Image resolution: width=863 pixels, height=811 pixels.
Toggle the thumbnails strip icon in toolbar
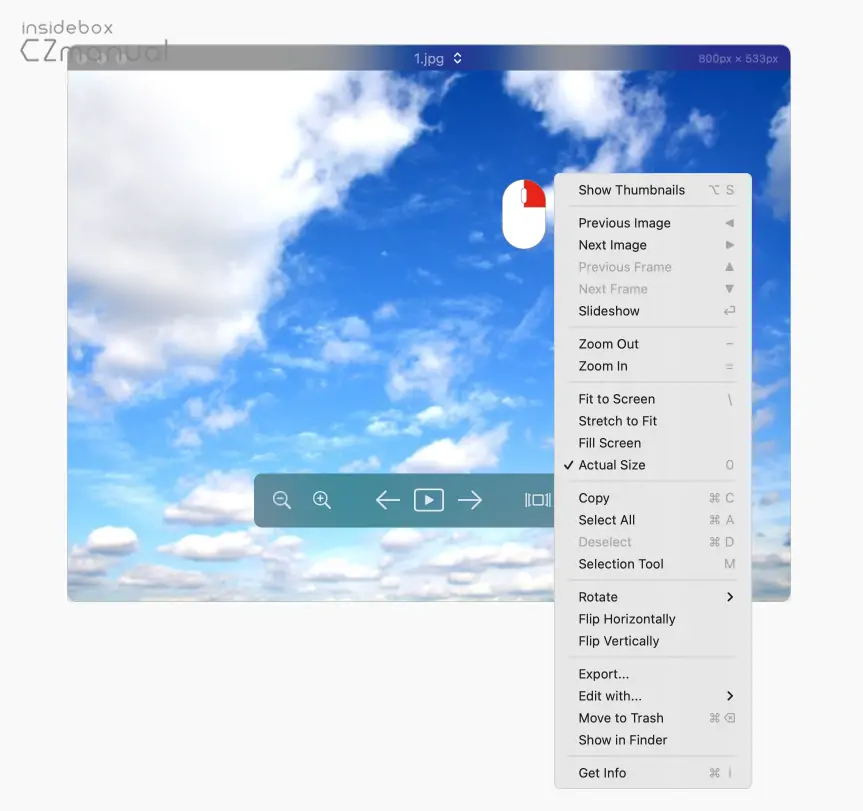point(537,500)
